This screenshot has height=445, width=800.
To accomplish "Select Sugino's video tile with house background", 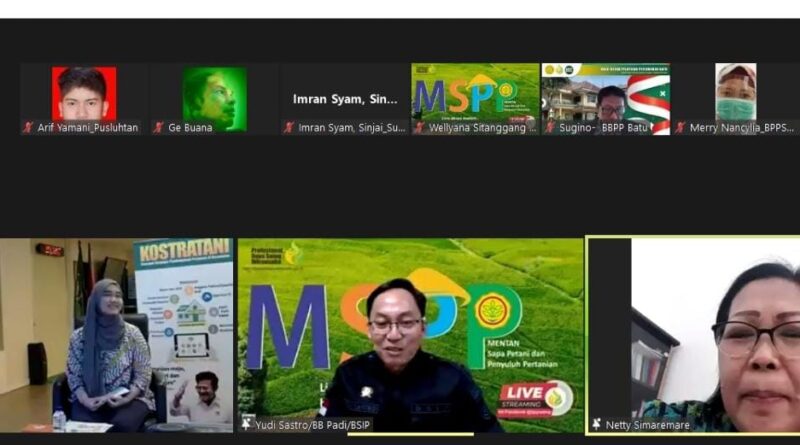I will (x=605, y=93).
